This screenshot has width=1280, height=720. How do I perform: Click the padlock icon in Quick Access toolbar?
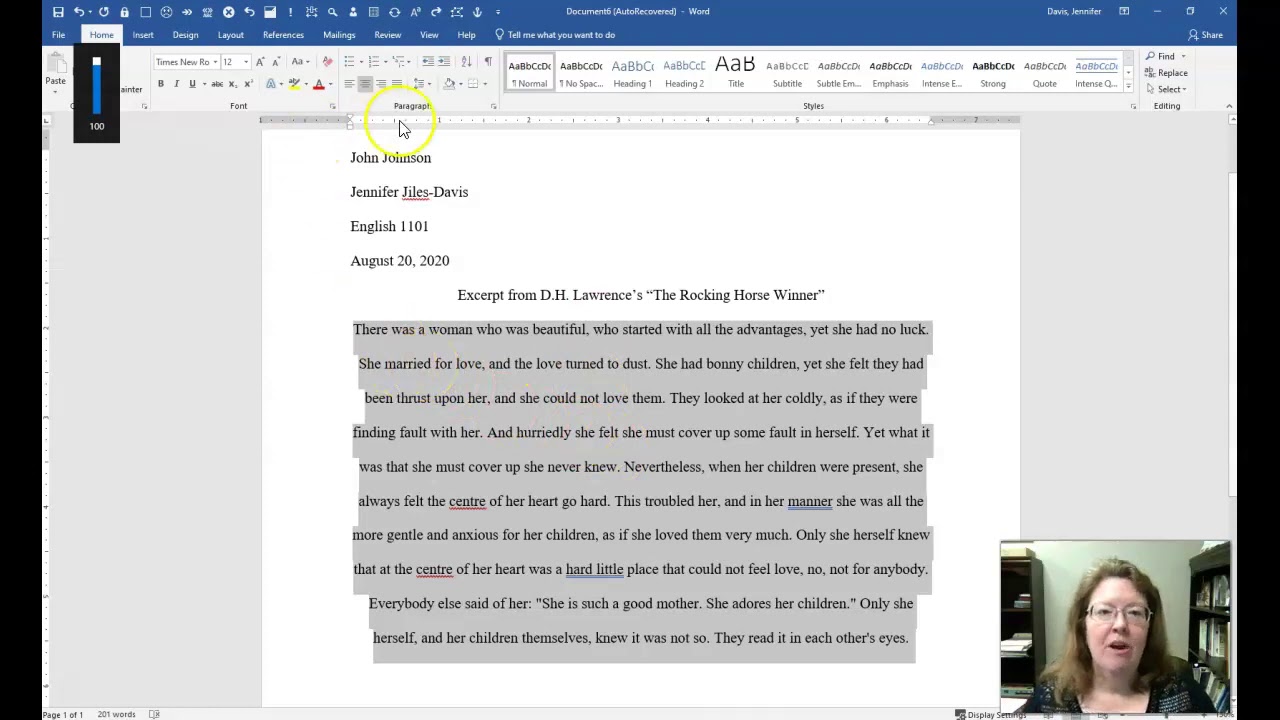click(124, 12)
